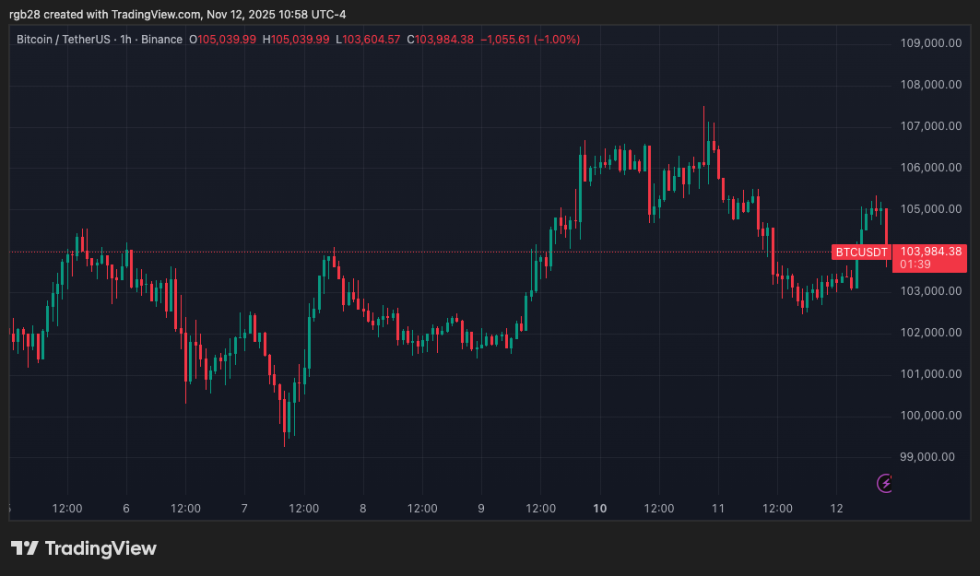Click the TradingView logo in the corner
The height and width of the screenshot is (576, 980).
[84, 548]
